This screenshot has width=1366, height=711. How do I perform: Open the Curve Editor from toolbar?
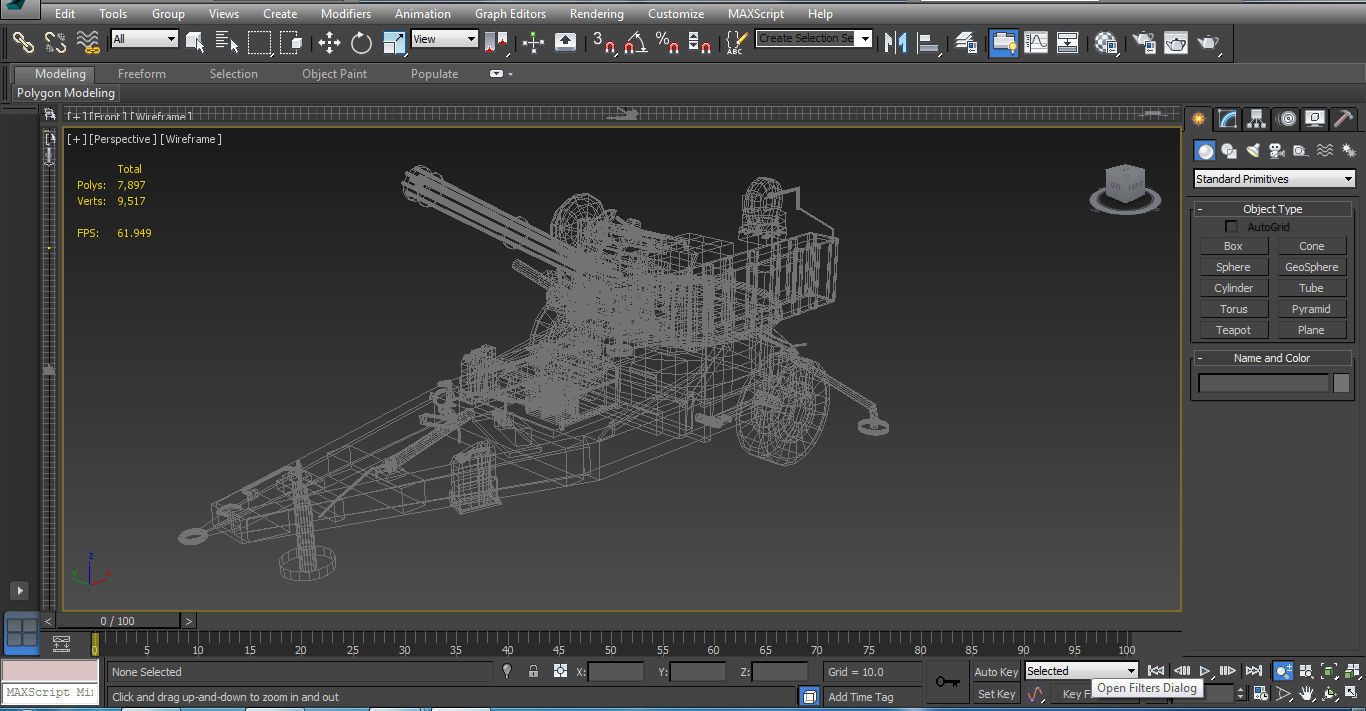(1037, 42)
